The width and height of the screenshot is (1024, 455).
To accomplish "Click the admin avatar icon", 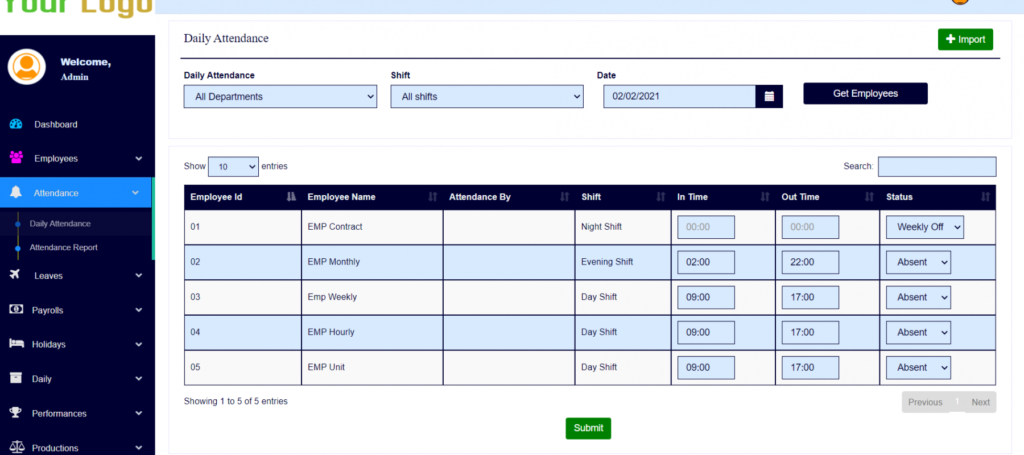I will coord(27,67).
